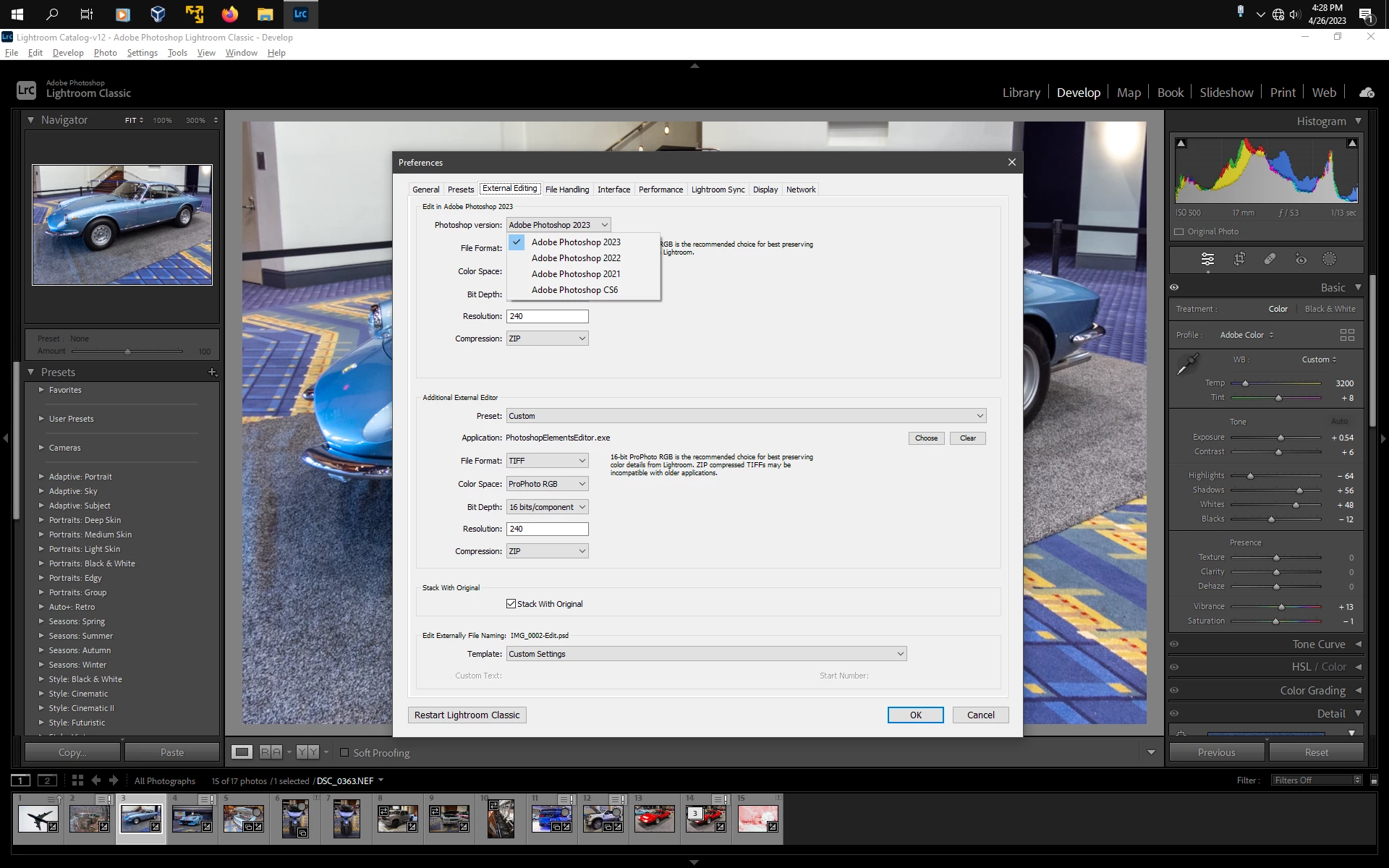The image size is (1389, 868).
Task: Expand the User Presets group
Action: point(41,419)
